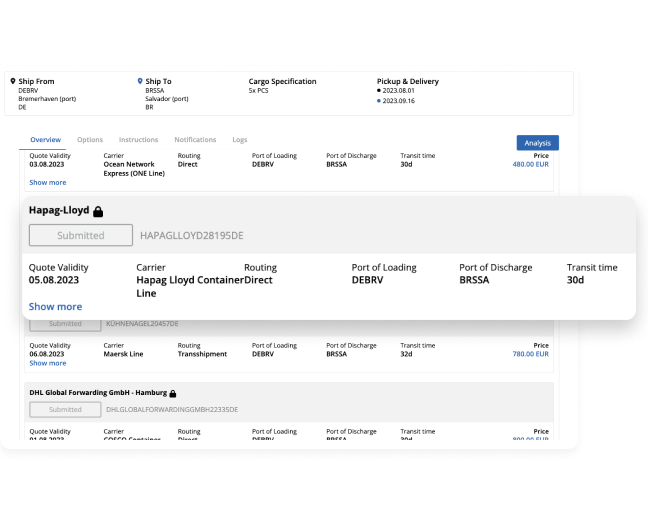Expand Show more in Hapag-Lloyd quote
Viewport: 648px width, 516px height.
pyautogui.click(x=55, y=307)
